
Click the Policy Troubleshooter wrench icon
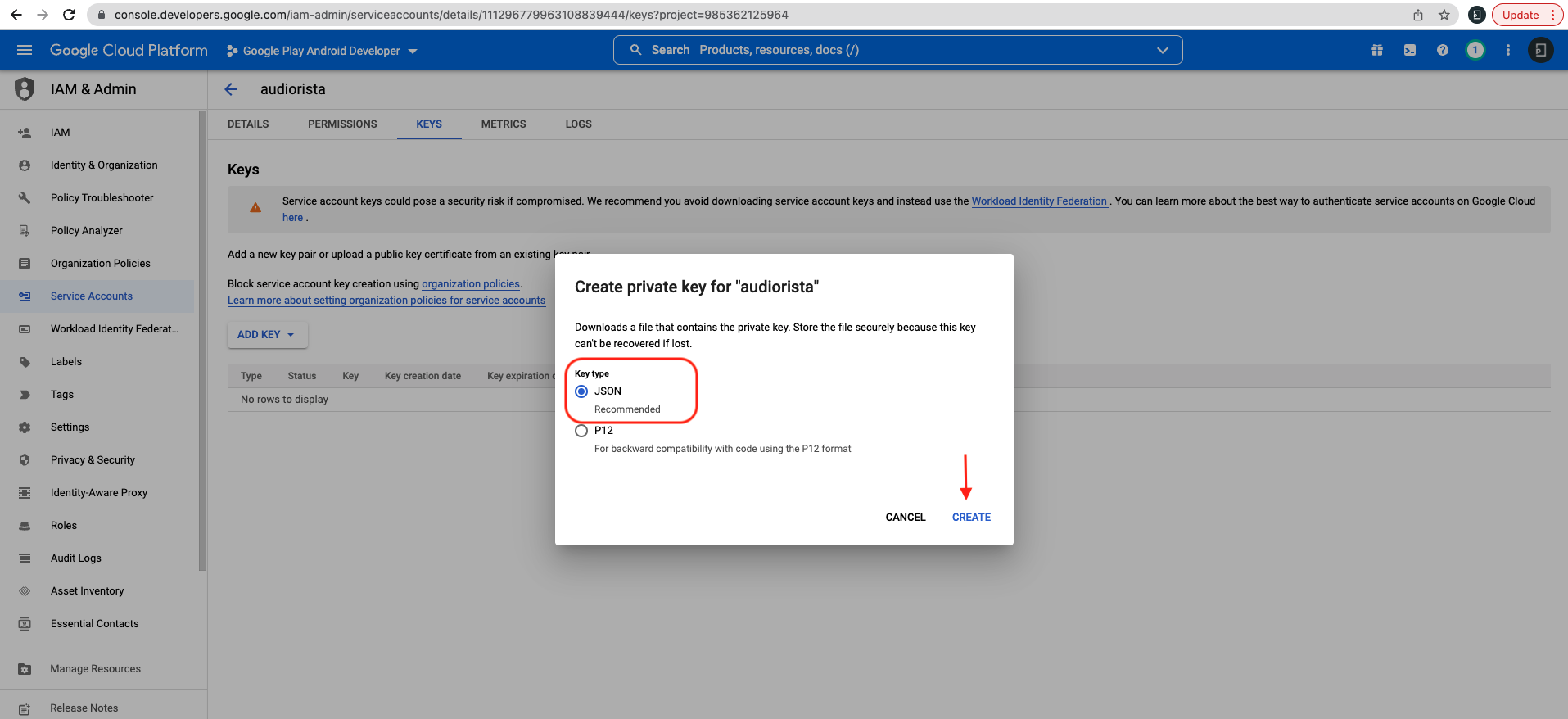click(x=25, y=197)
